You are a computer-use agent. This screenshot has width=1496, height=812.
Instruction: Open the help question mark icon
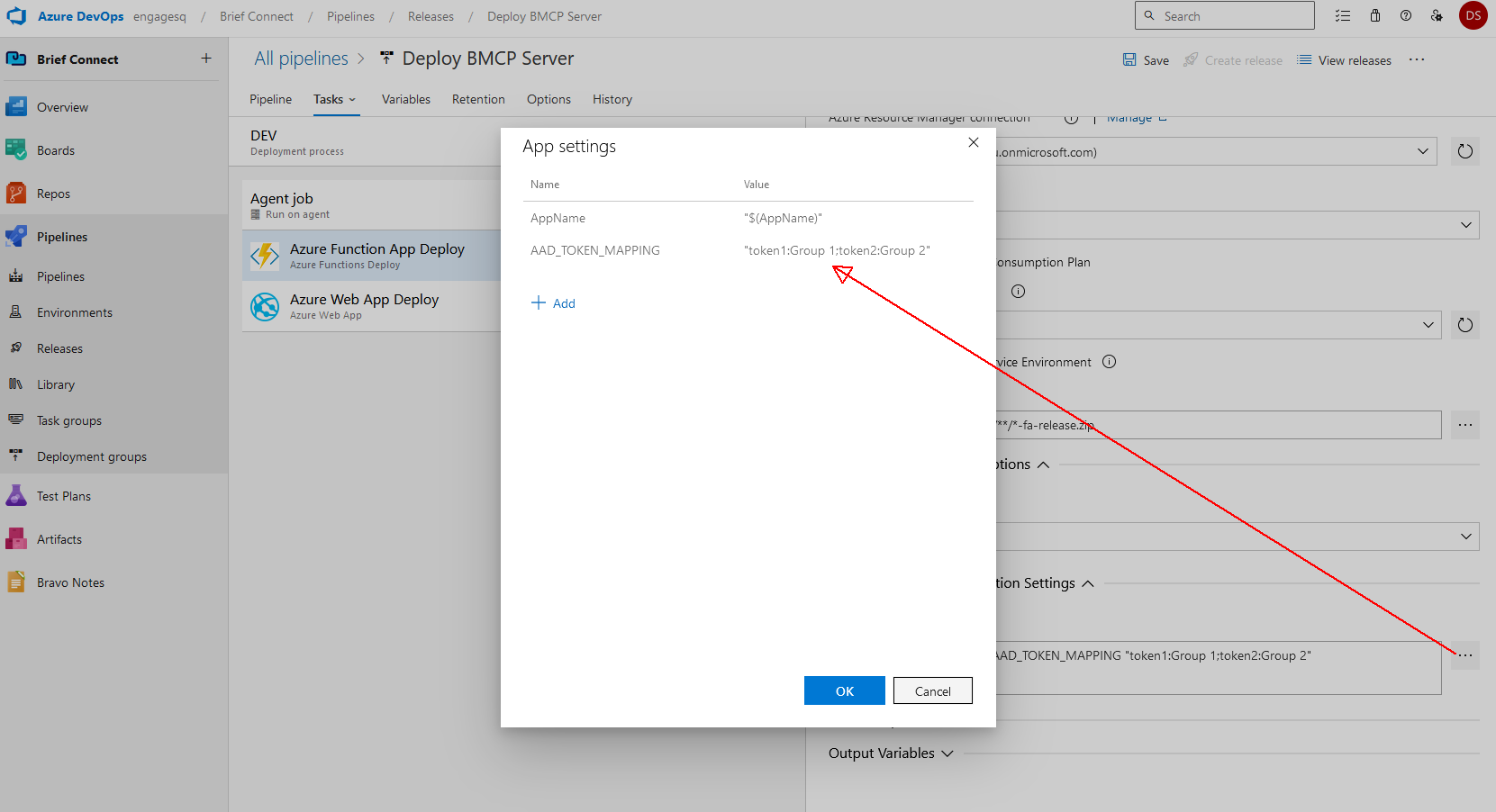1406,16
